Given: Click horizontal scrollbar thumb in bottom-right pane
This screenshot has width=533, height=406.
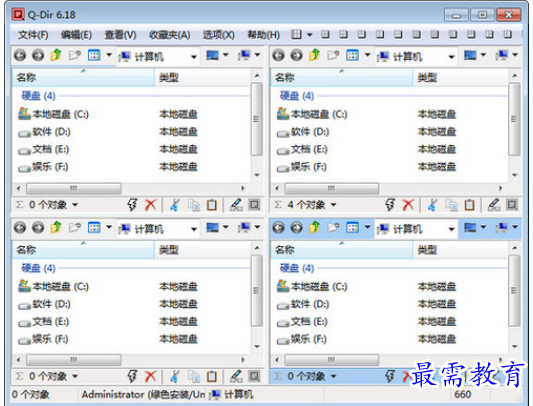Looking at the screenshot, I should pos(332,360).
